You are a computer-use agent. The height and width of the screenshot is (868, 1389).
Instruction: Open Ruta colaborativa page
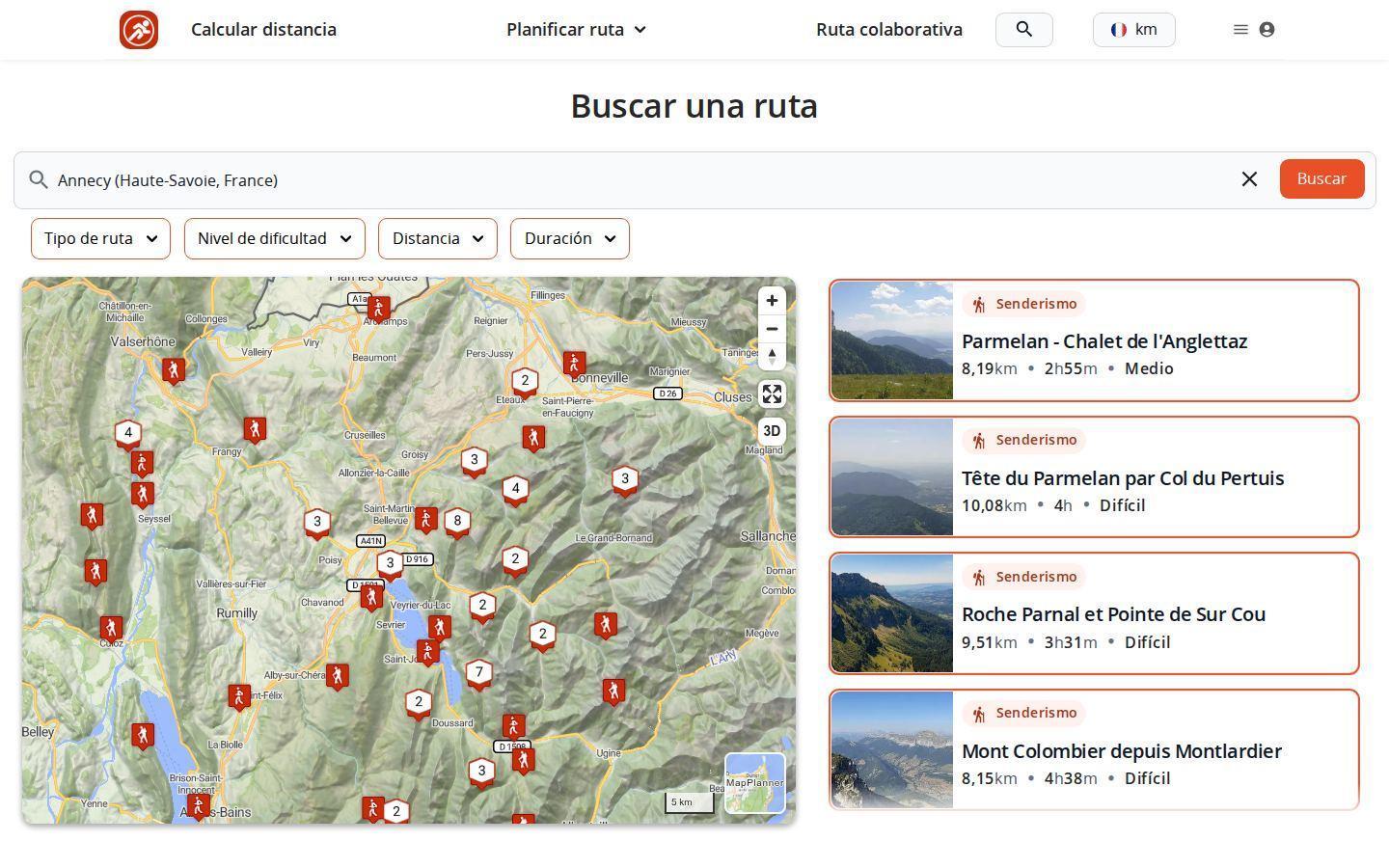pyautogui.click(x=889, y=30)
